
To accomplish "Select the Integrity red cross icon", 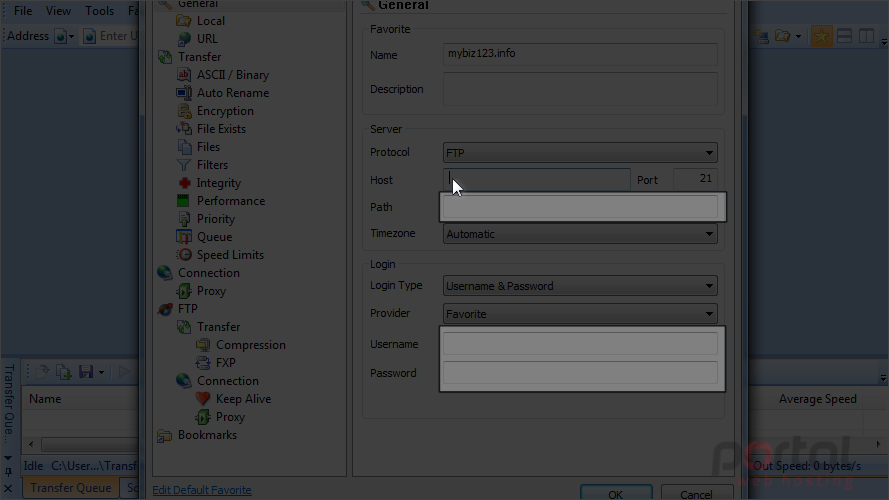I will coord(184,183).
